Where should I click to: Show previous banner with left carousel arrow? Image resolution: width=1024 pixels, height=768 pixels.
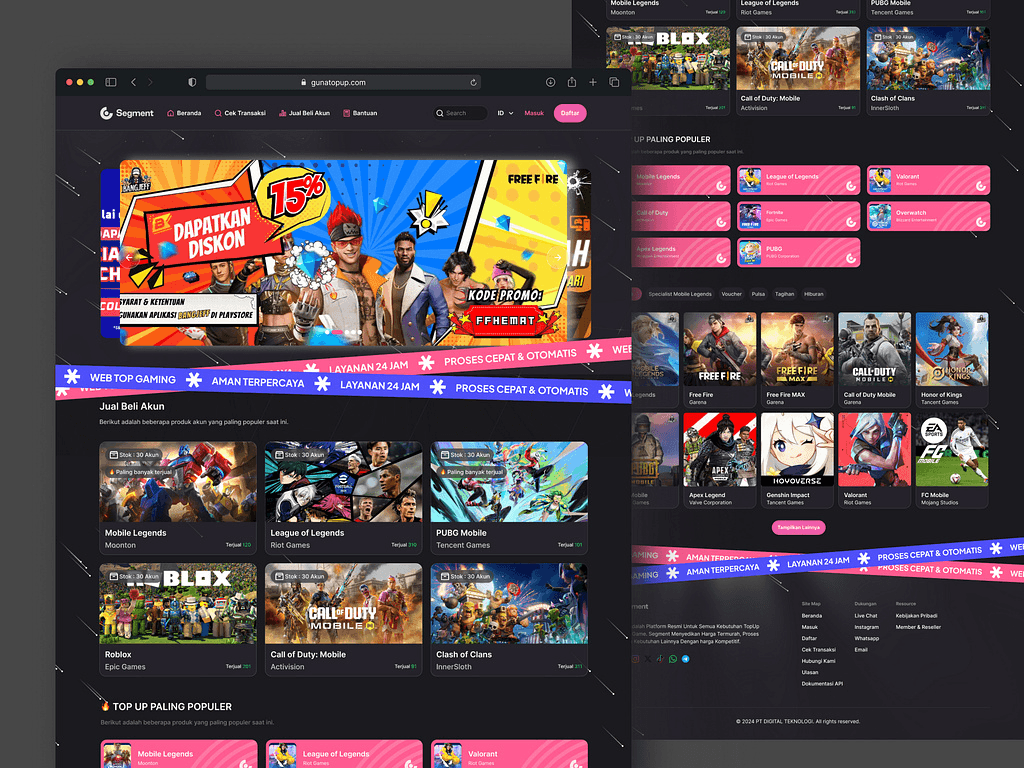[x=129, y=257]
